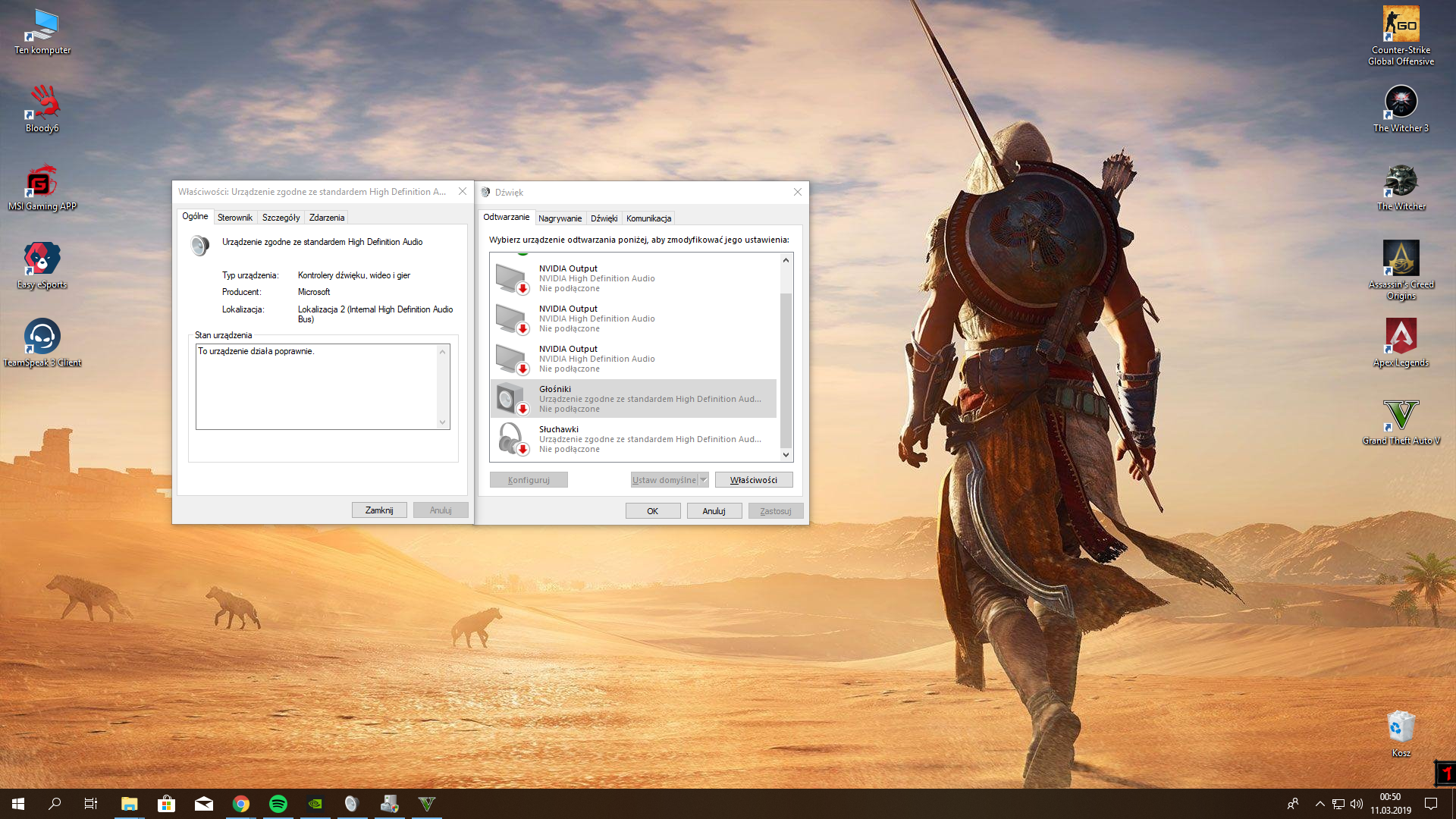Viewport: 1456px width, 819px height.
Task: Click the Zamknij button
Action: point(379,510)
